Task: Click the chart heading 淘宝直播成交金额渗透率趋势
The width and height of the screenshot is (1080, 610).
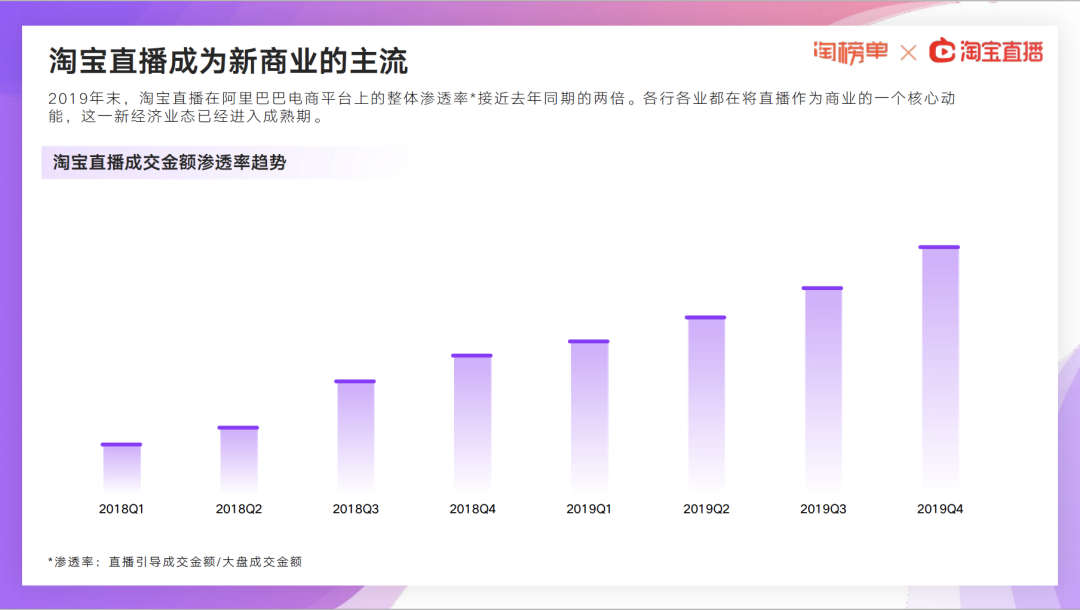Action: point(169,162)
